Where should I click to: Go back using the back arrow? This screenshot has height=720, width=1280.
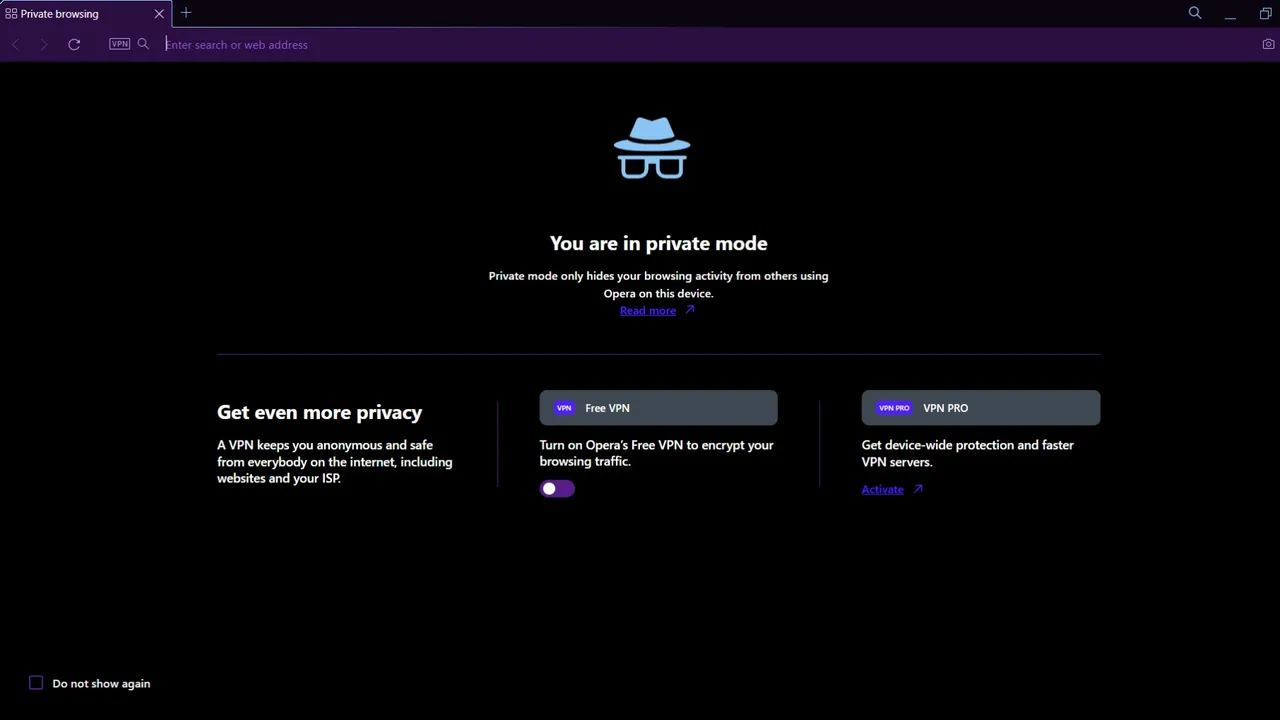click(15, 44)
